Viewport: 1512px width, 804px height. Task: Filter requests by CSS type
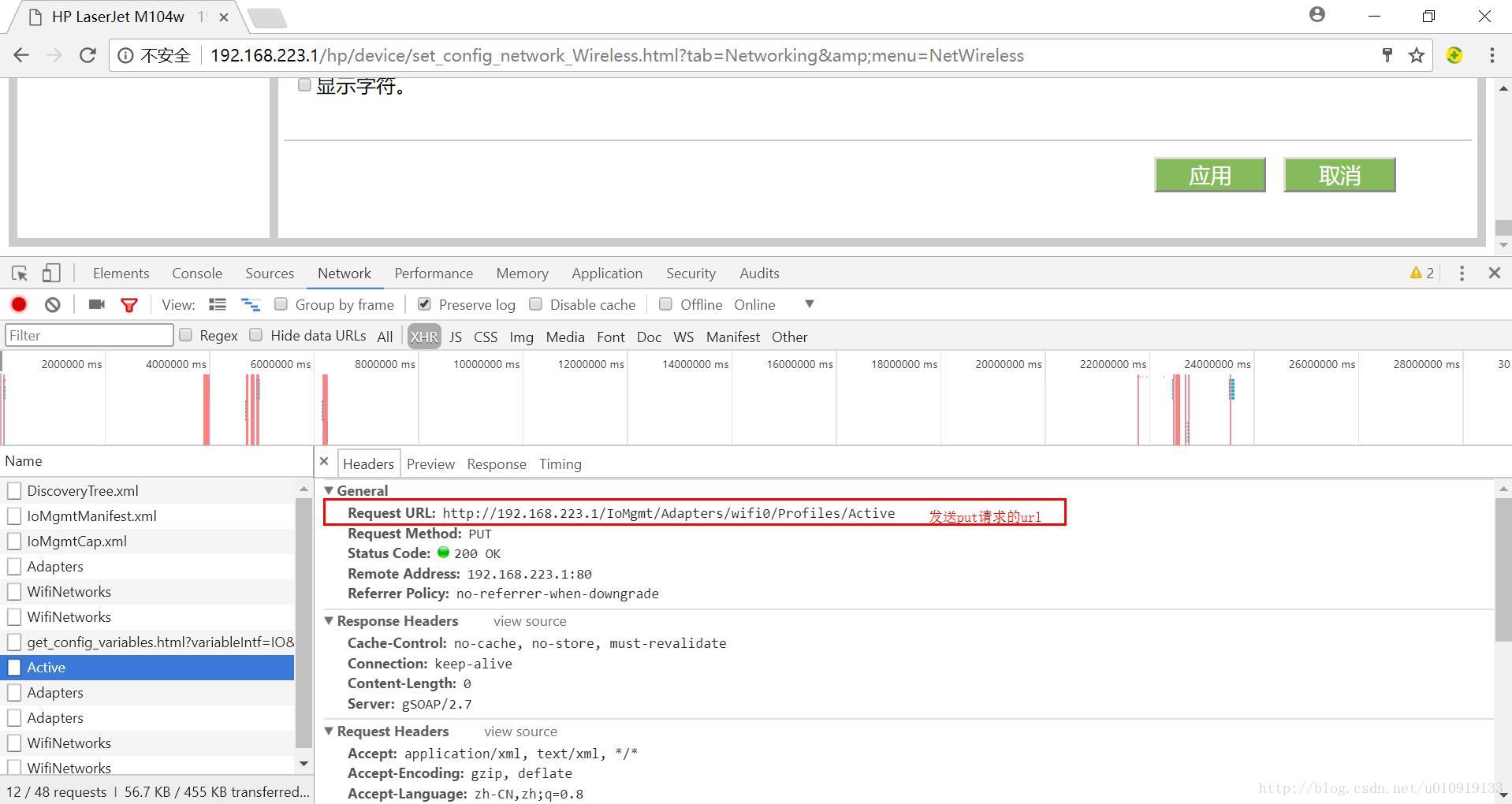(x=486, y=337)
